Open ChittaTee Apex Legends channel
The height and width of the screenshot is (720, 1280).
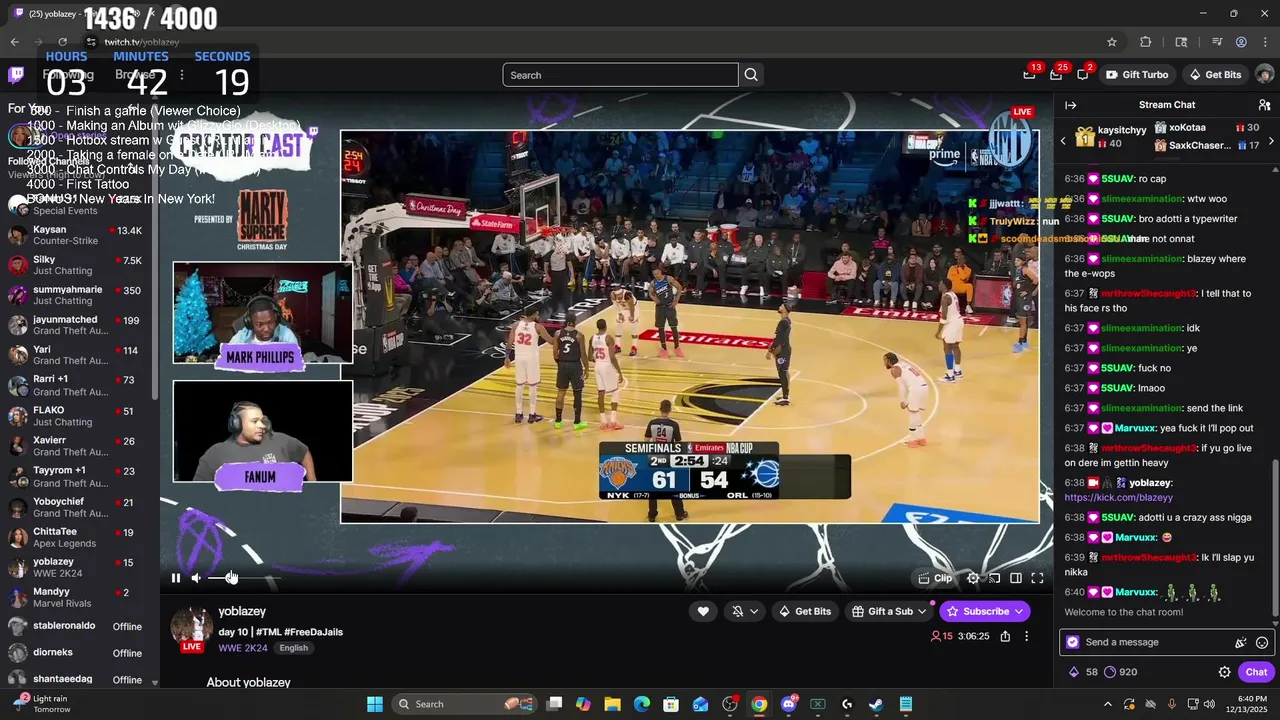coord(77,537)
